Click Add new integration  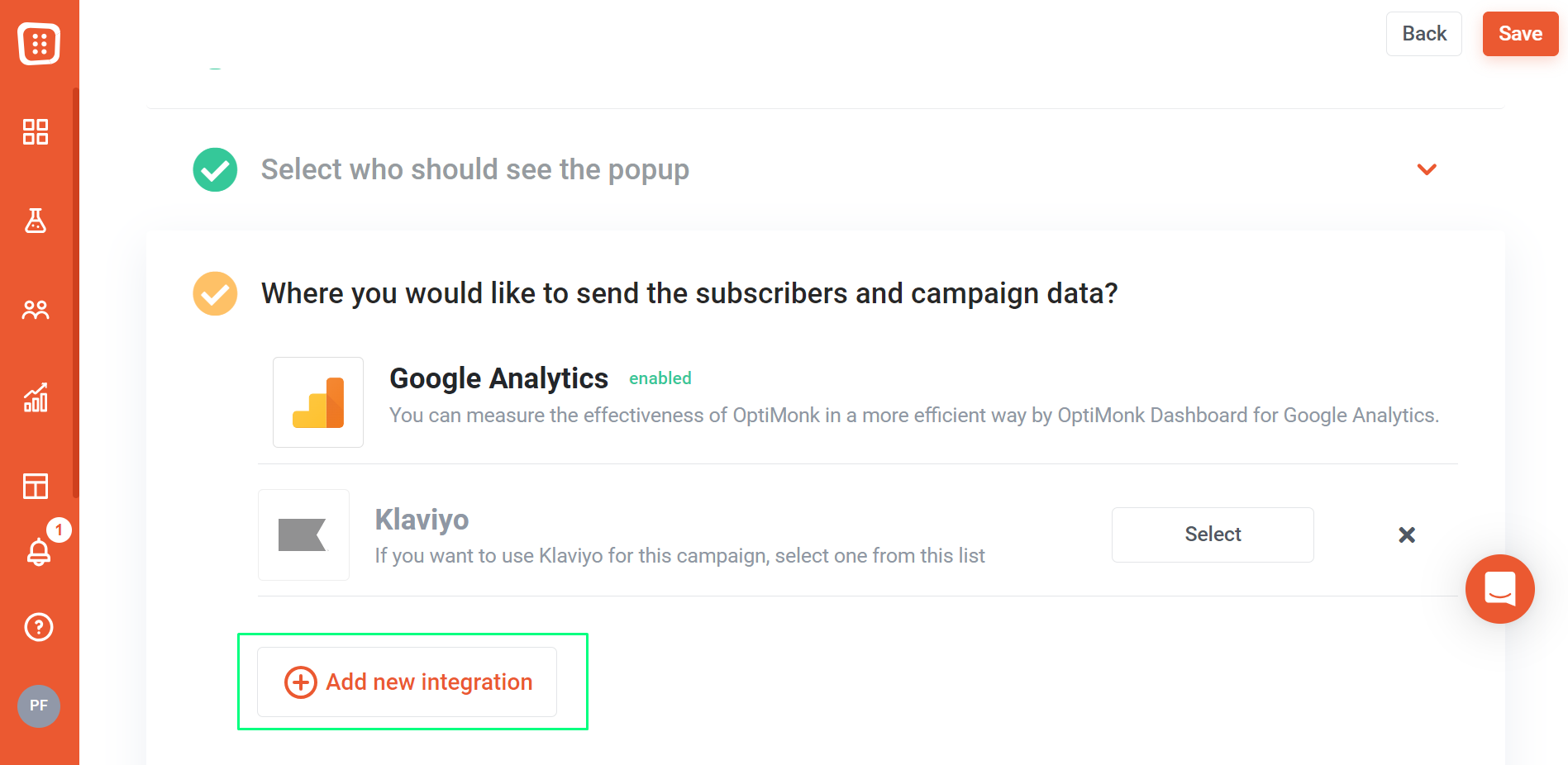pyautogui.click(x=407, y=682)
